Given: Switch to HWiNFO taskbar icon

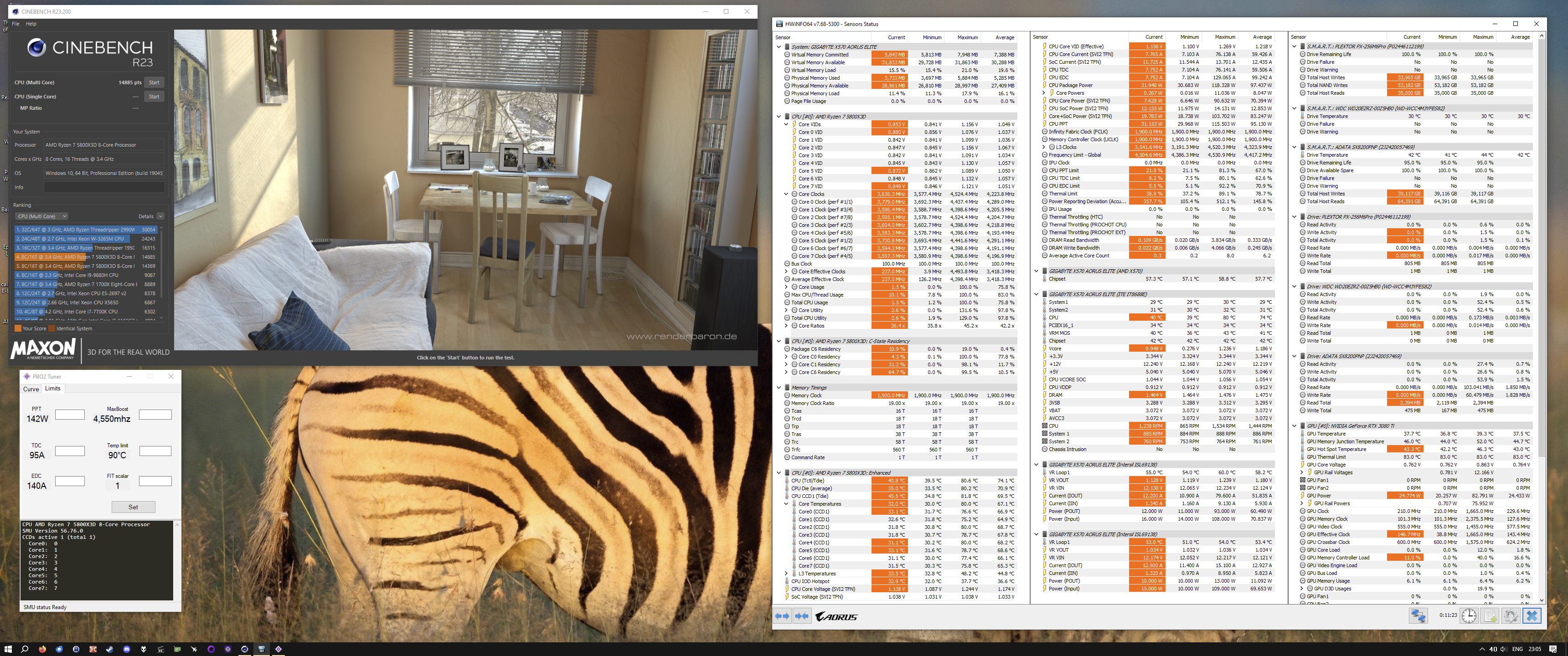Looking at the screenshot, I should point(262,649).
